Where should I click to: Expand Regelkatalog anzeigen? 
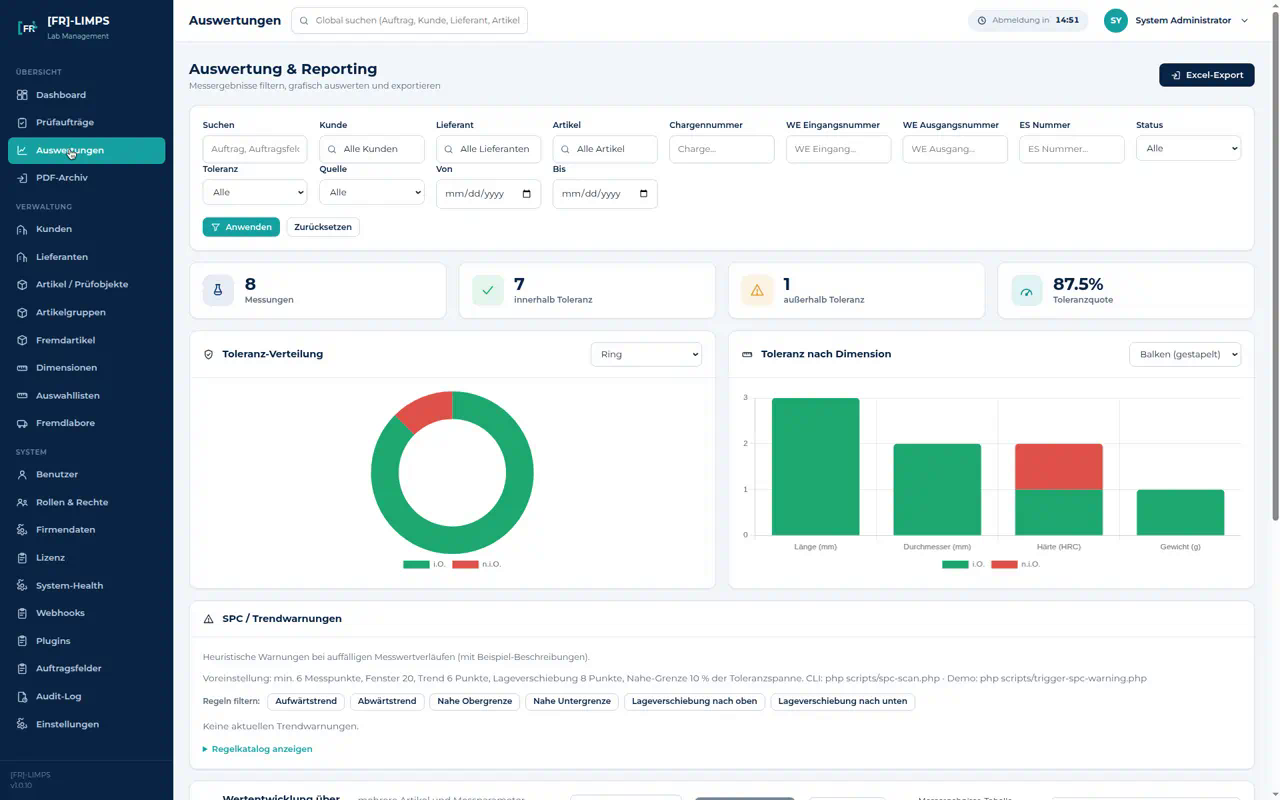(258, 749)
